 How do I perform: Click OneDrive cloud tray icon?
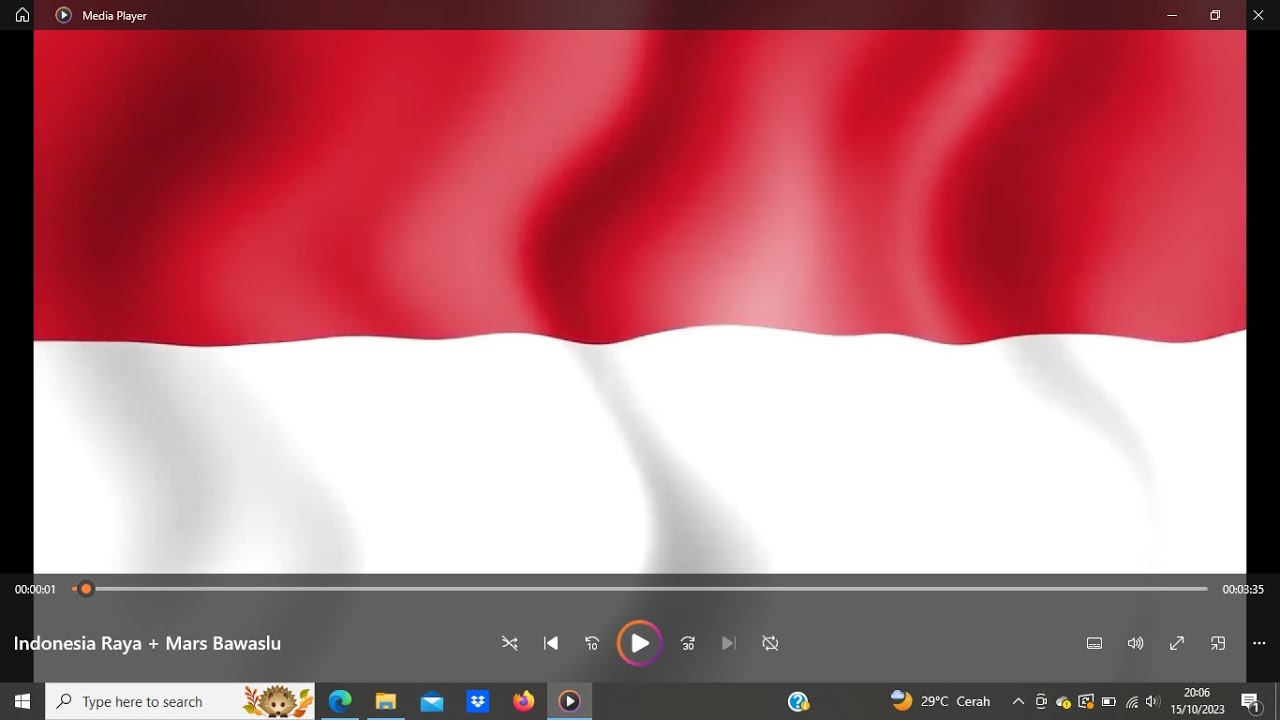[1064, 702]
